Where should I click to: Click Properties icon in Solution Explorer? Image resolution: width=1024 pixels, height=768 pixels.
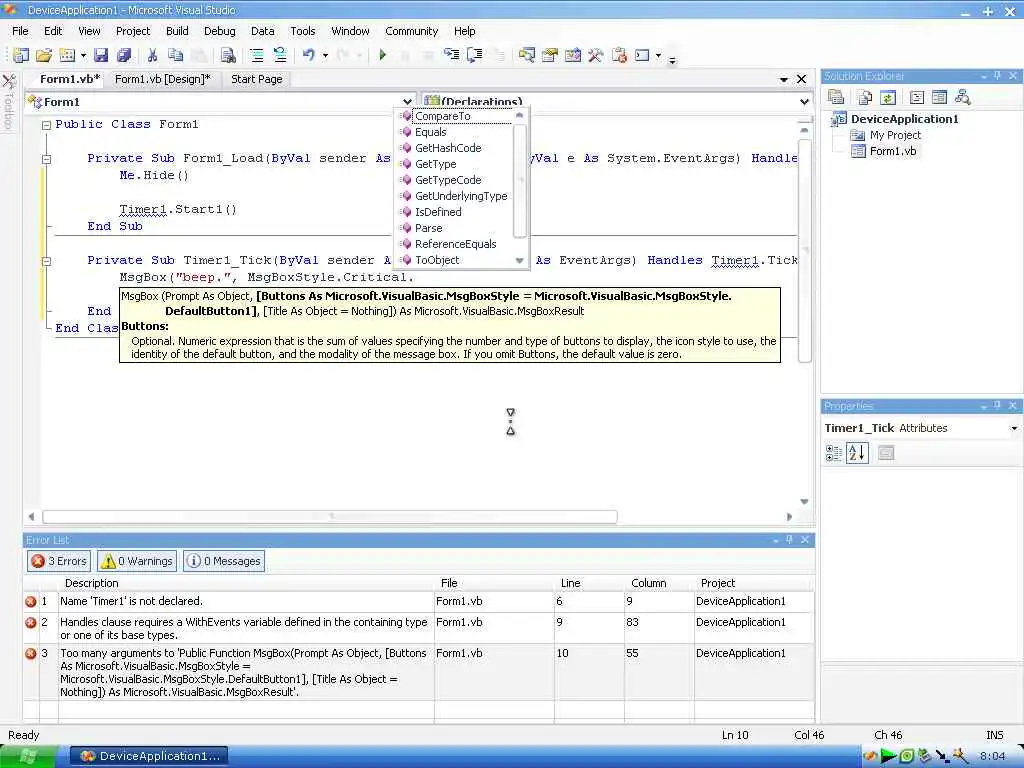(836, 97)
